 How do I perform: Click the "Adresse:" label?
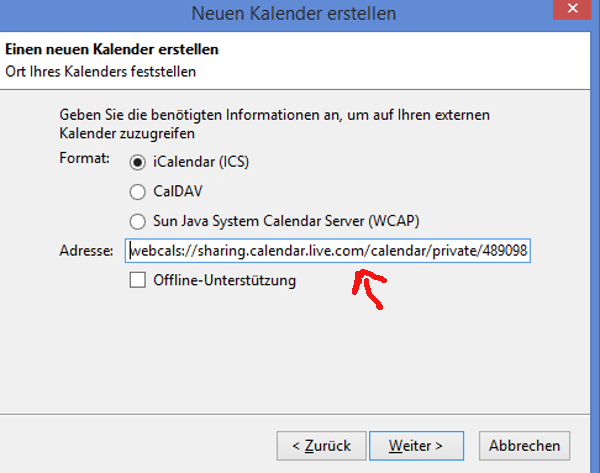(x=87, y=252)
